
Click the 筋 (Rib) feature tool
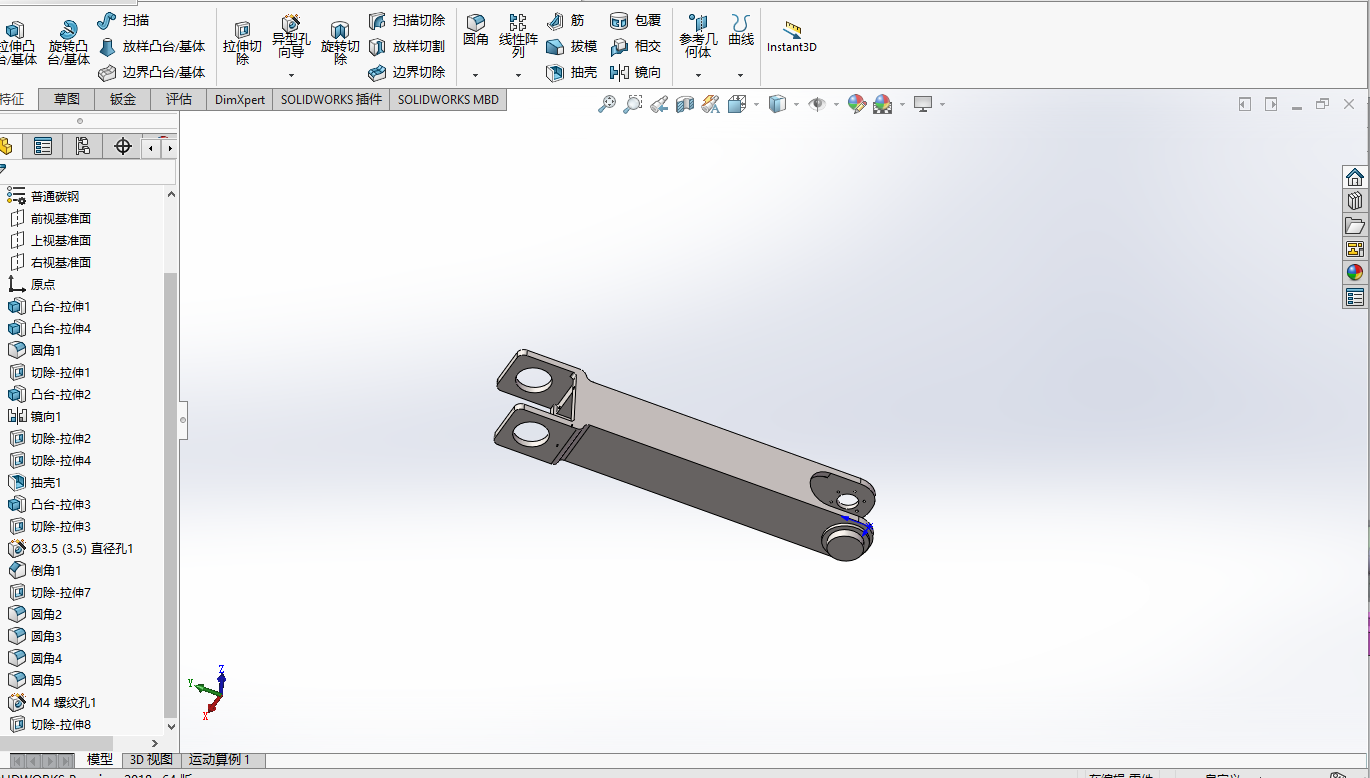tap(565, 20)
